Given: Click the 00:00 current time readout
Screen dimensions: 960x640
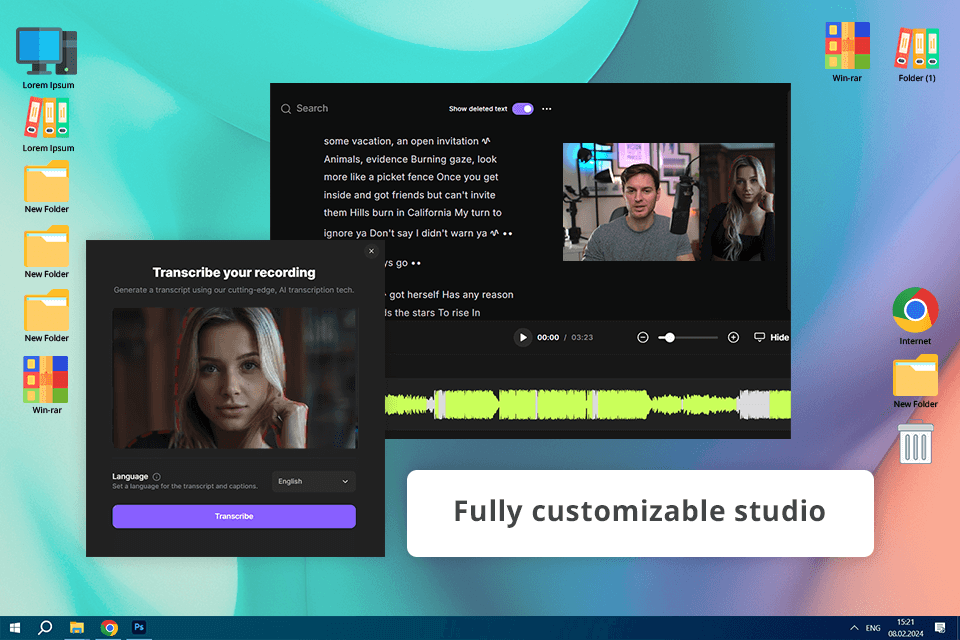Looking at the screenshot, I should [x=548, y=337].
